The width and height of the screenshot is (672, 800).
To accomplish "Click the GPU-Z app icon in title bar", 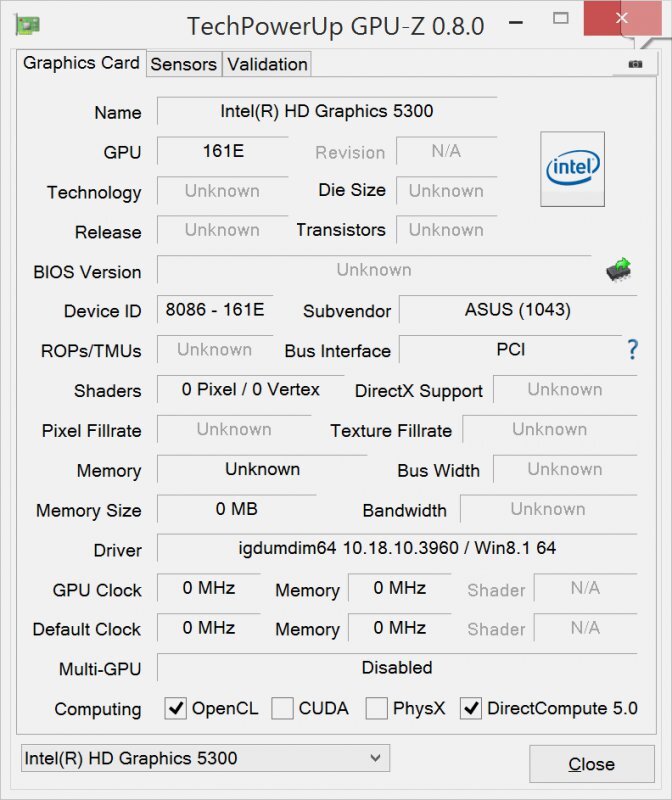I will (28, 24).
